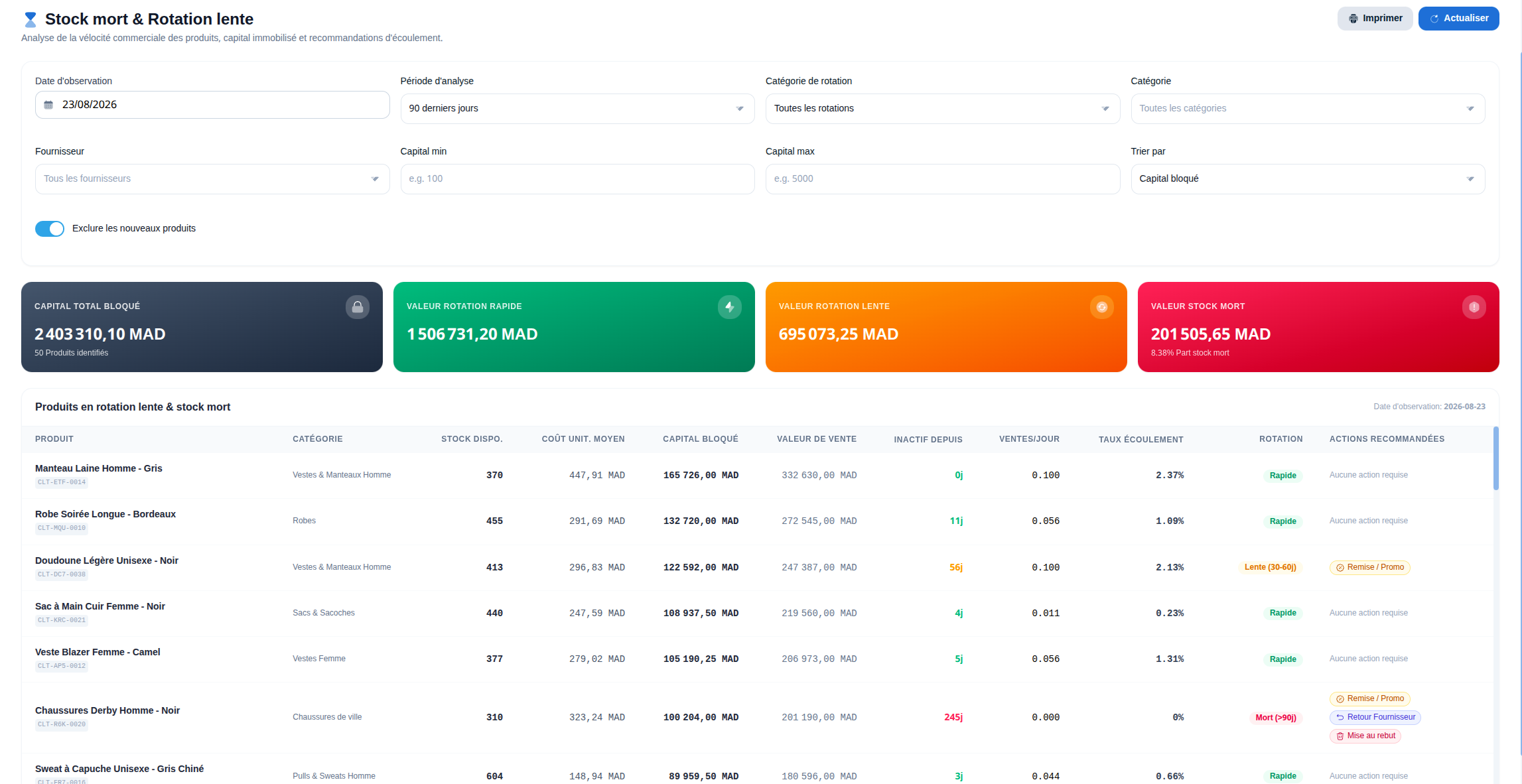Screen dimensions: 1522x784
Task: Click the INACTIF DEPUIS column header
Action: 928,440
